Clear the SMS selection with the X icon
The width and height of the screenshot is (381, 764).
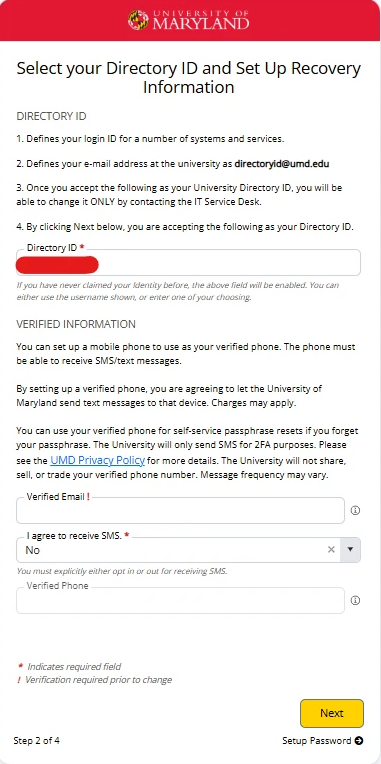click(x=331, y=550)
